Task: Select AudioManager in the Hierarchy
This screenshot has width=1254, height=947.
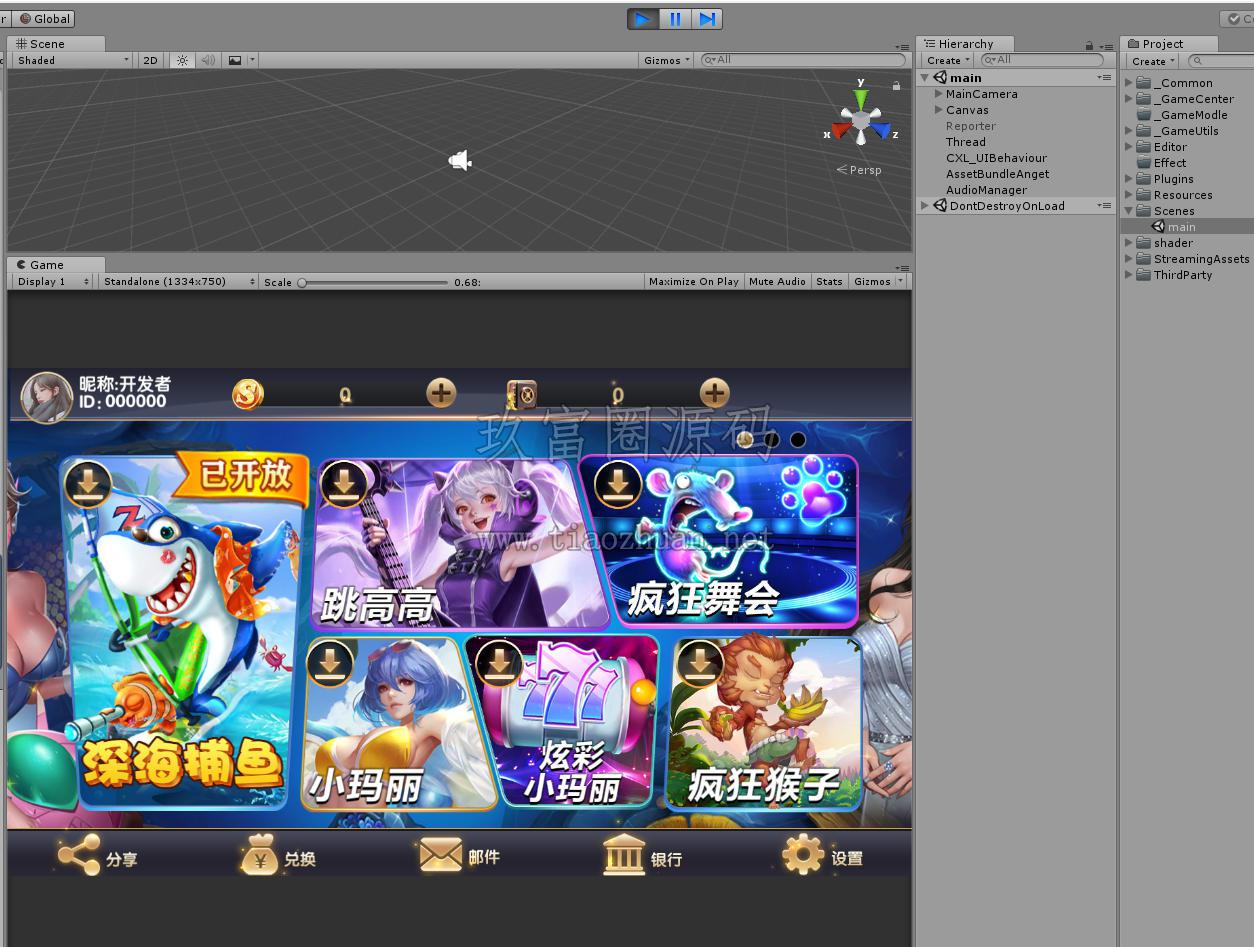Action: coord(986,190)
